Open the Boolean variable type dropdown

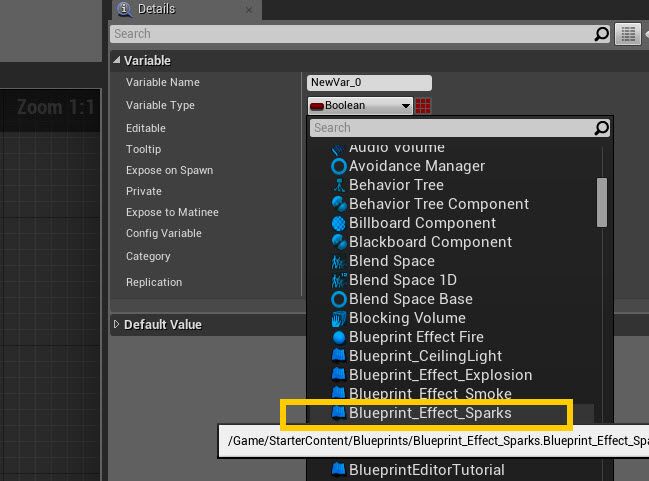click(x=360, y=106)
